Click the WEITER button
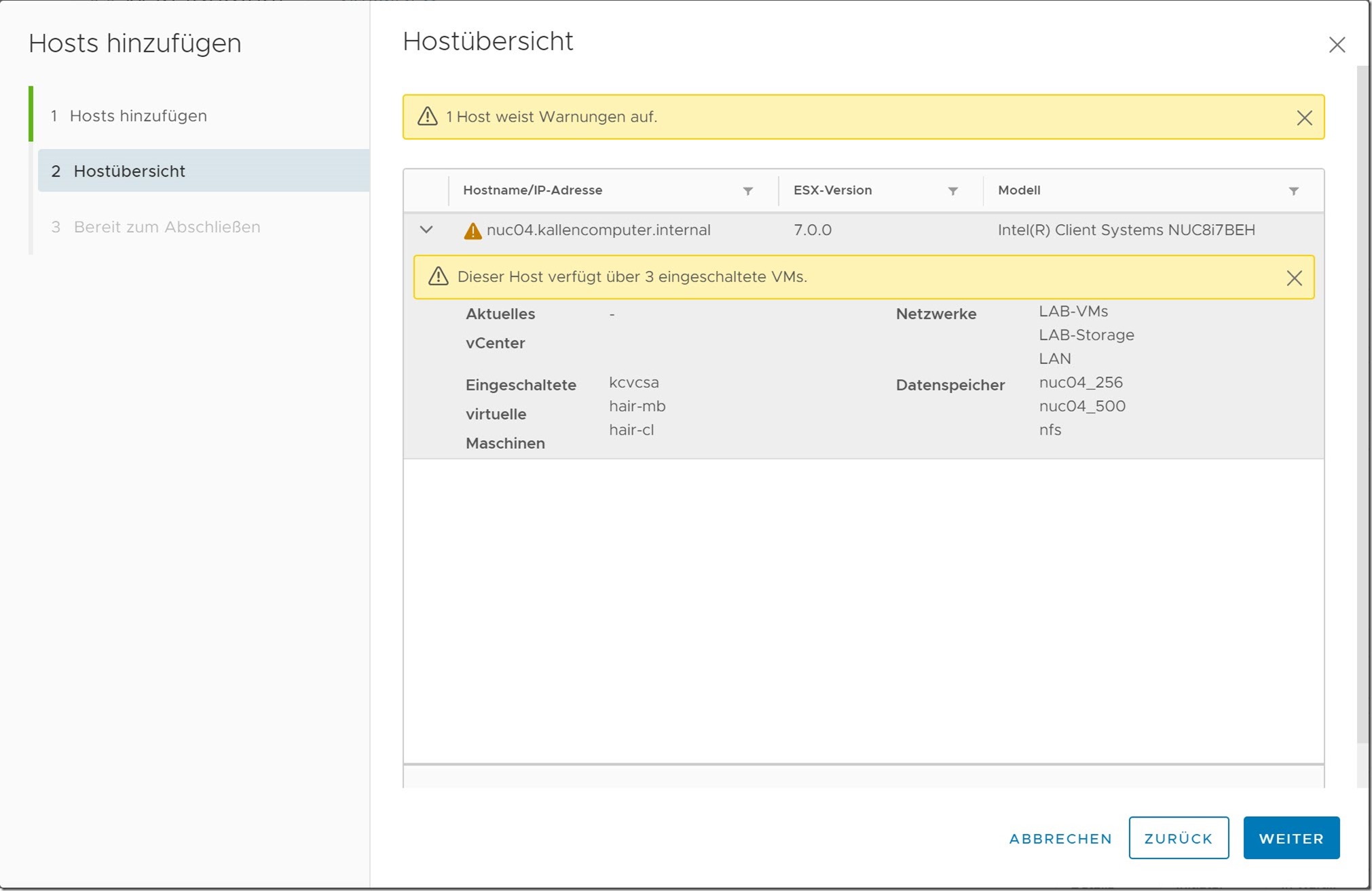The height and width of the screenshot is (891, 1372). click(x=1291, y=838)
